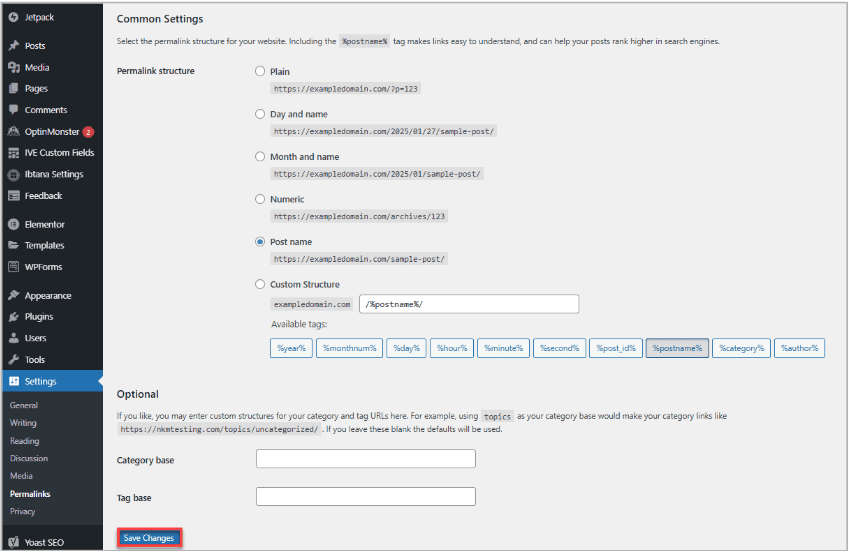Image resolution: width=849 pixels, height=553 pixels.
Task: Click the Posts pushpin icon
Action: point(14,46)
